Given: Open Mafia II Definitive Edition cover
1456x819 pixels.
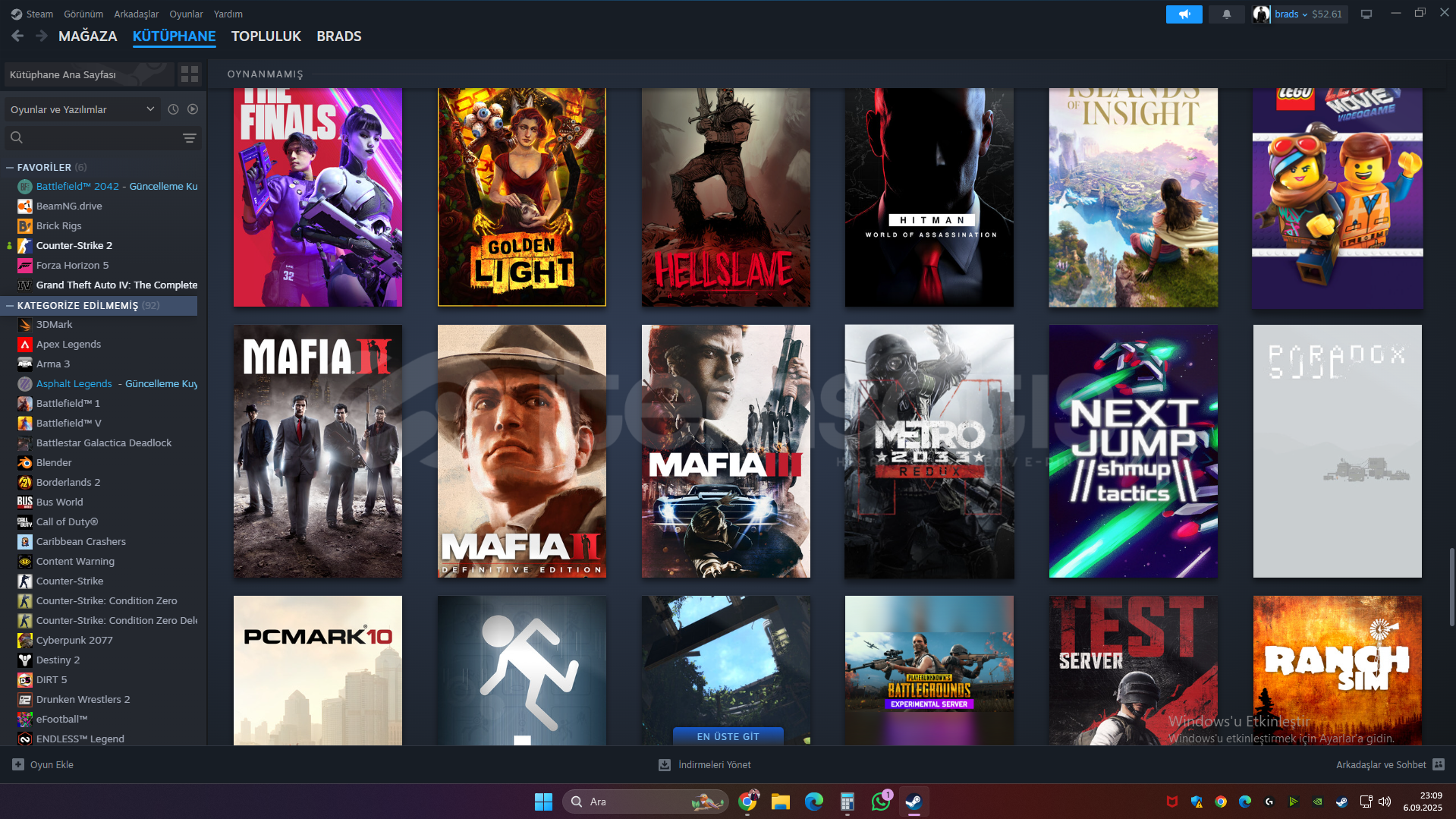Looking at the screenshot, I should tap(522, 452).
